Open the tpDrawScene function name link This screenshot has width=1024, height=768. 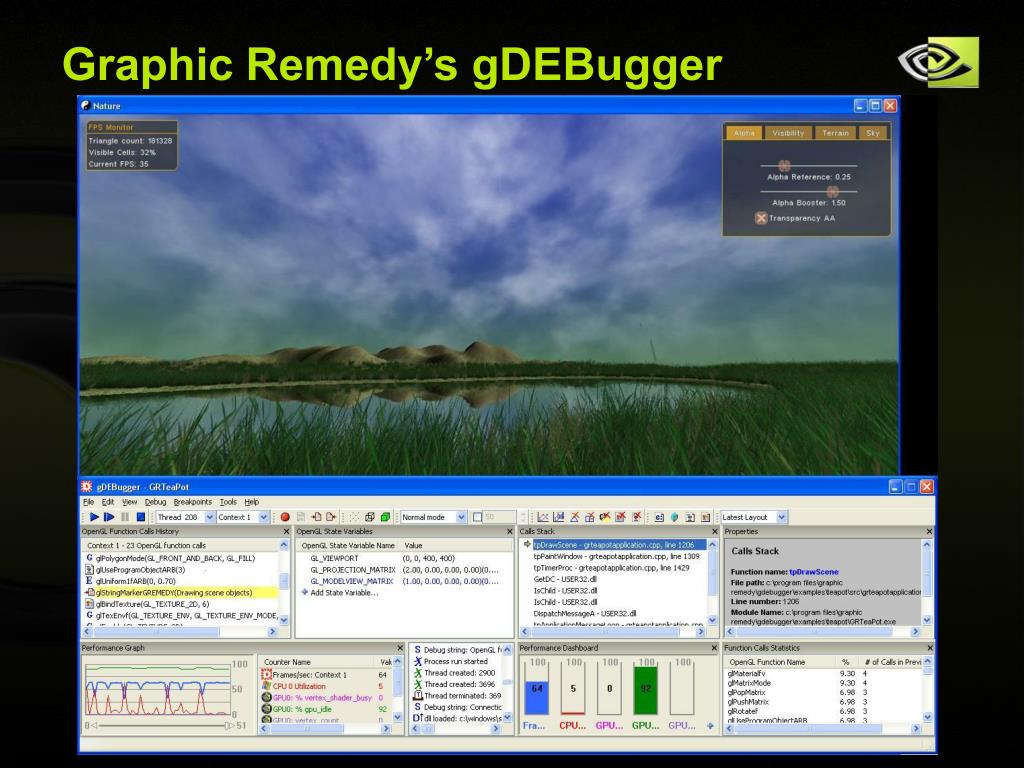point(814,572)
